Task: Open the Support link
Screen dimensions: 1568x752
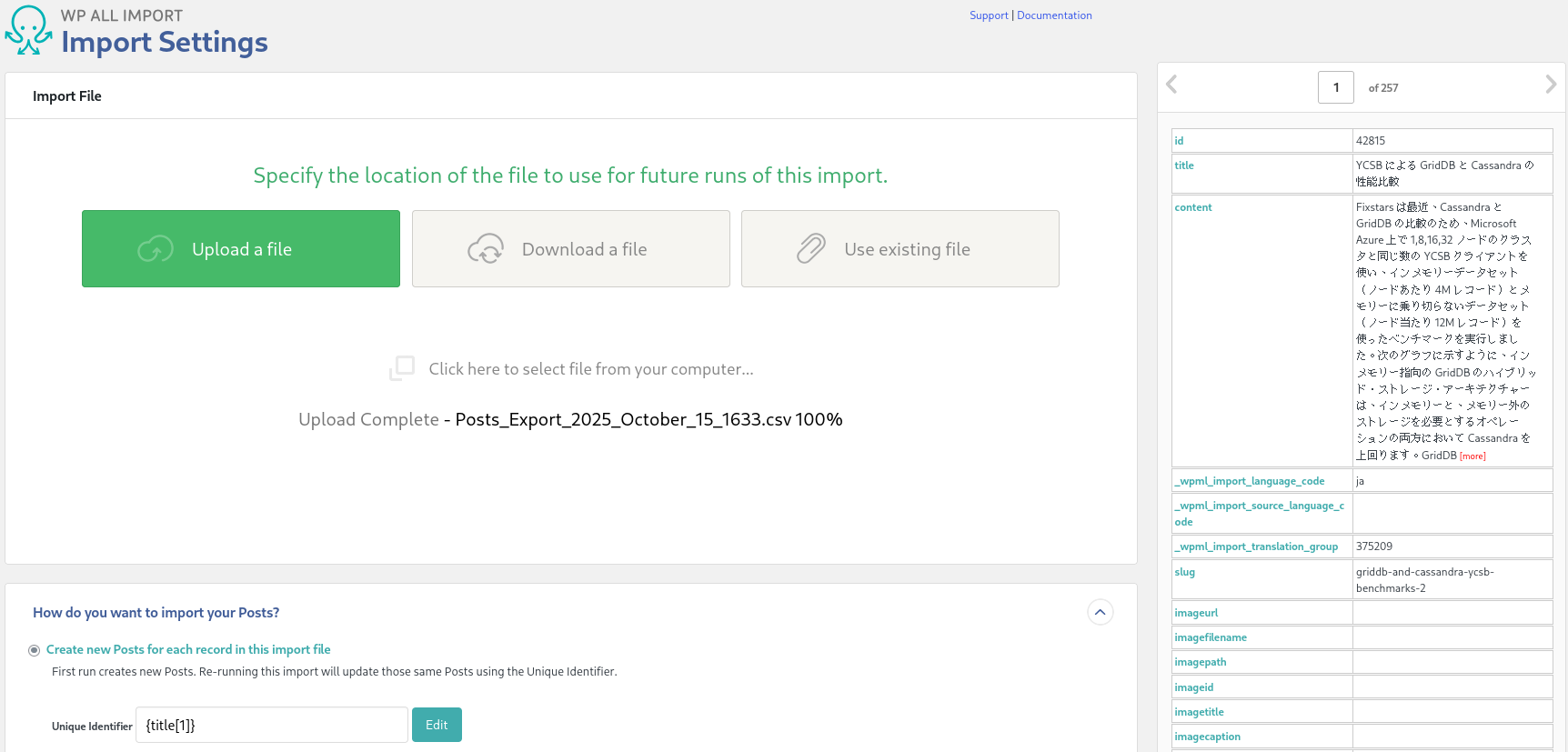Action: point(989,15)
